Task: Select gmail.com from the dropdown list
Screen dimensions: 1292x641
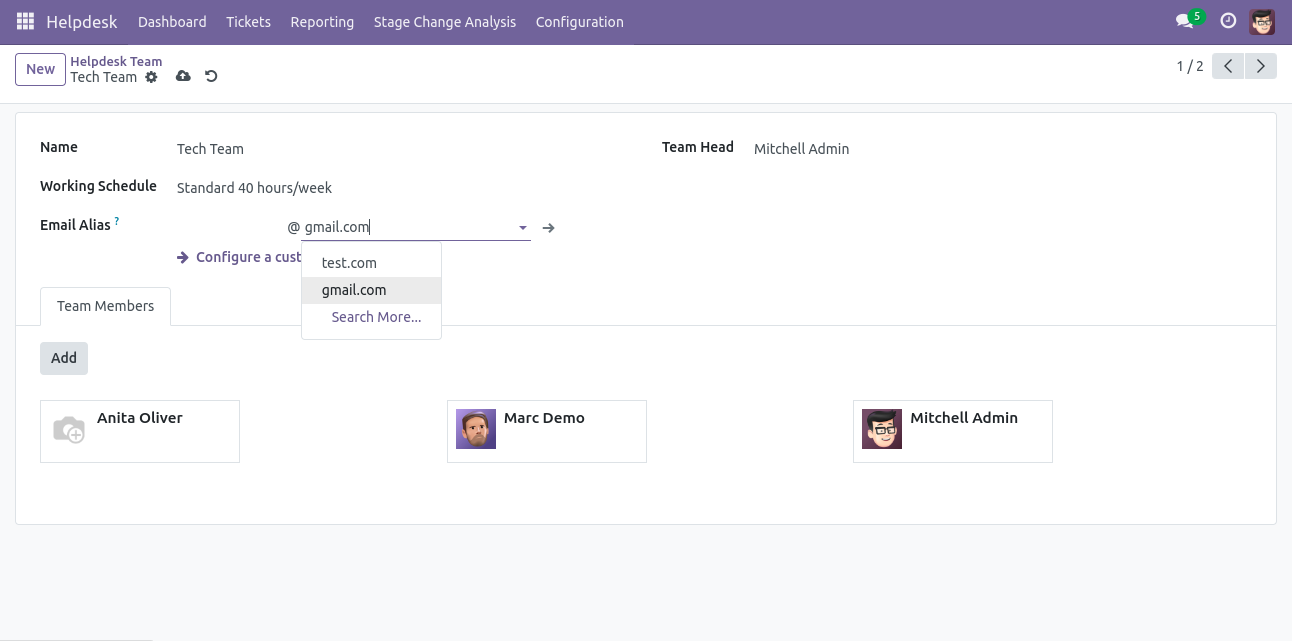Action: pos(371,290)
